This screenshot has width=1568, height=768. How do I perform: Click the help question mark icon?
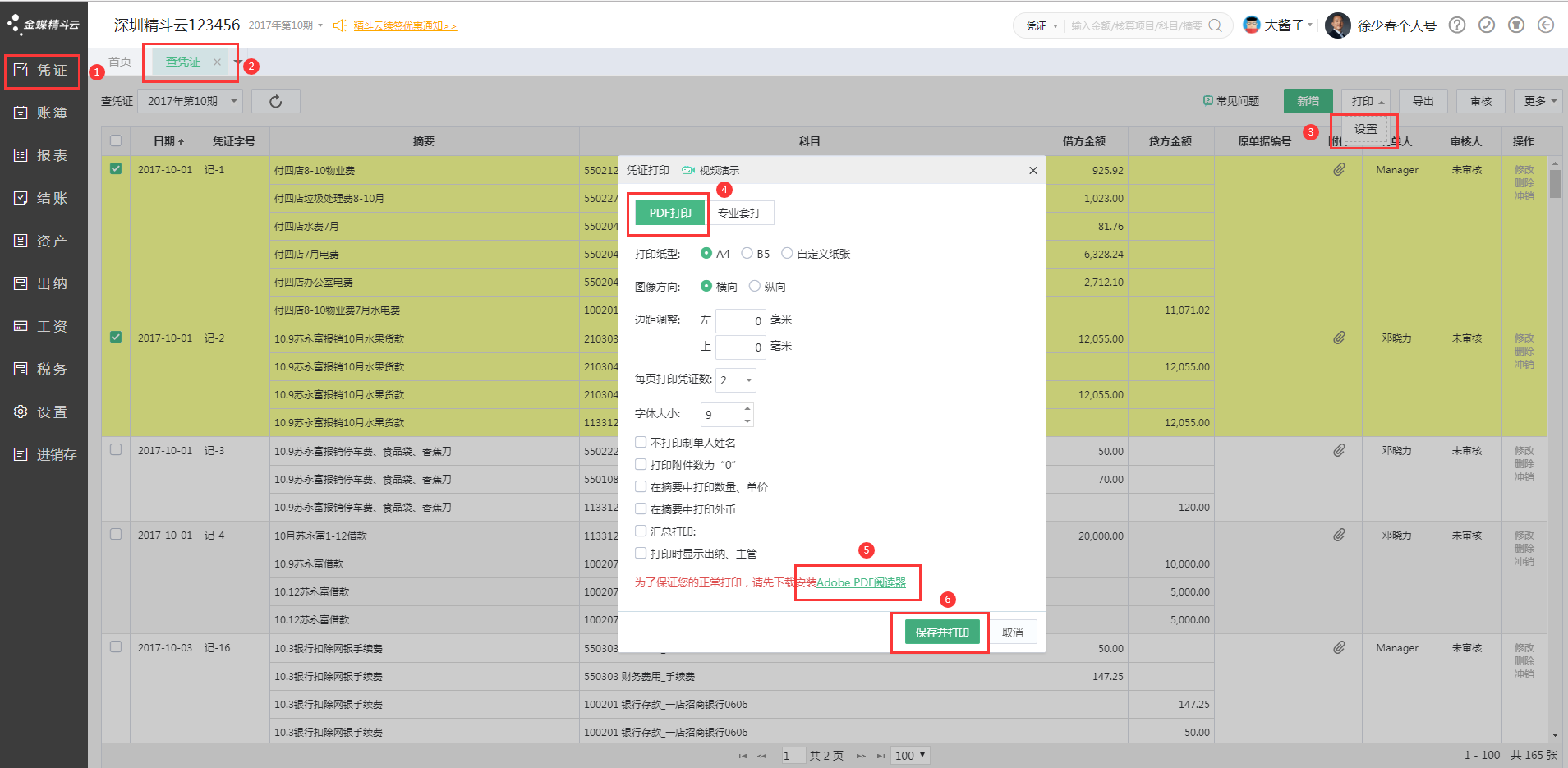point(1457,25)
